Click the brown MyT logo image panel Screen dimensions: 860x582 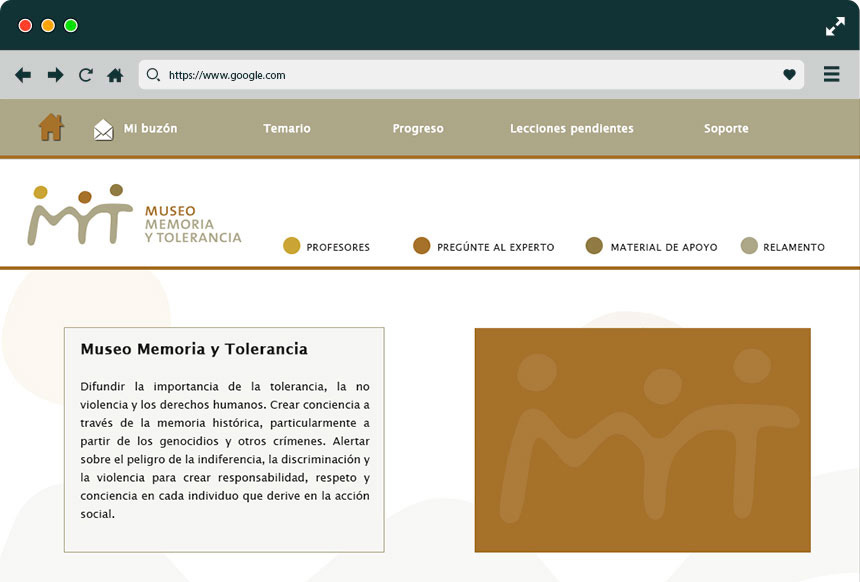click(642, 440)
